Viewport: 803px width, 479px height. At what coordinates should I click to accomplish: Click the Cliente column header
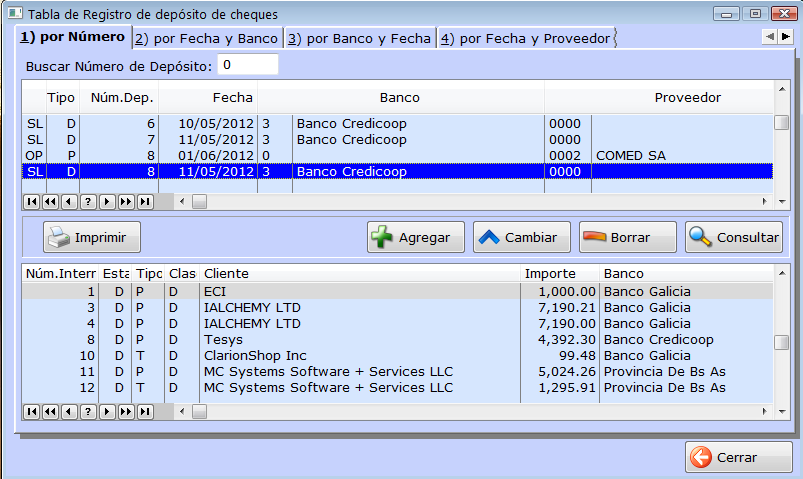360,274
